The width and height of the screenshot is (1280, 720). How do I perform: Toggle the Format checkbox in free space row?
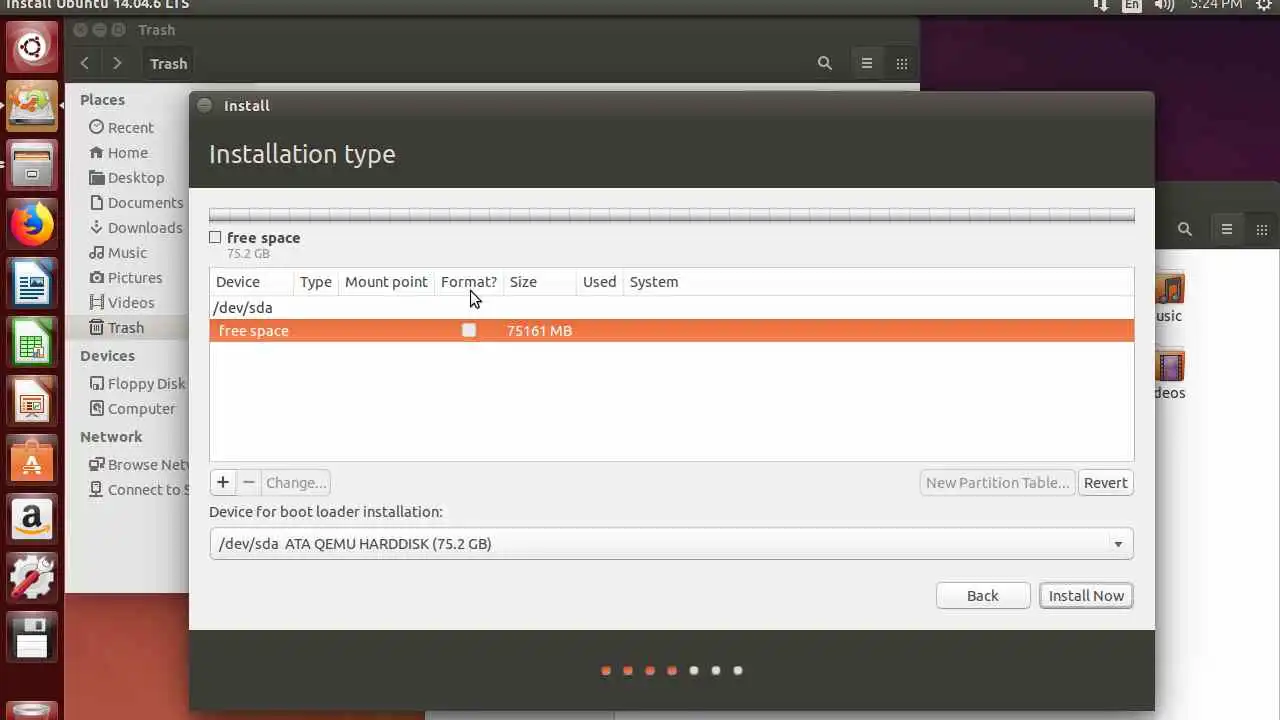pos(469,330)
